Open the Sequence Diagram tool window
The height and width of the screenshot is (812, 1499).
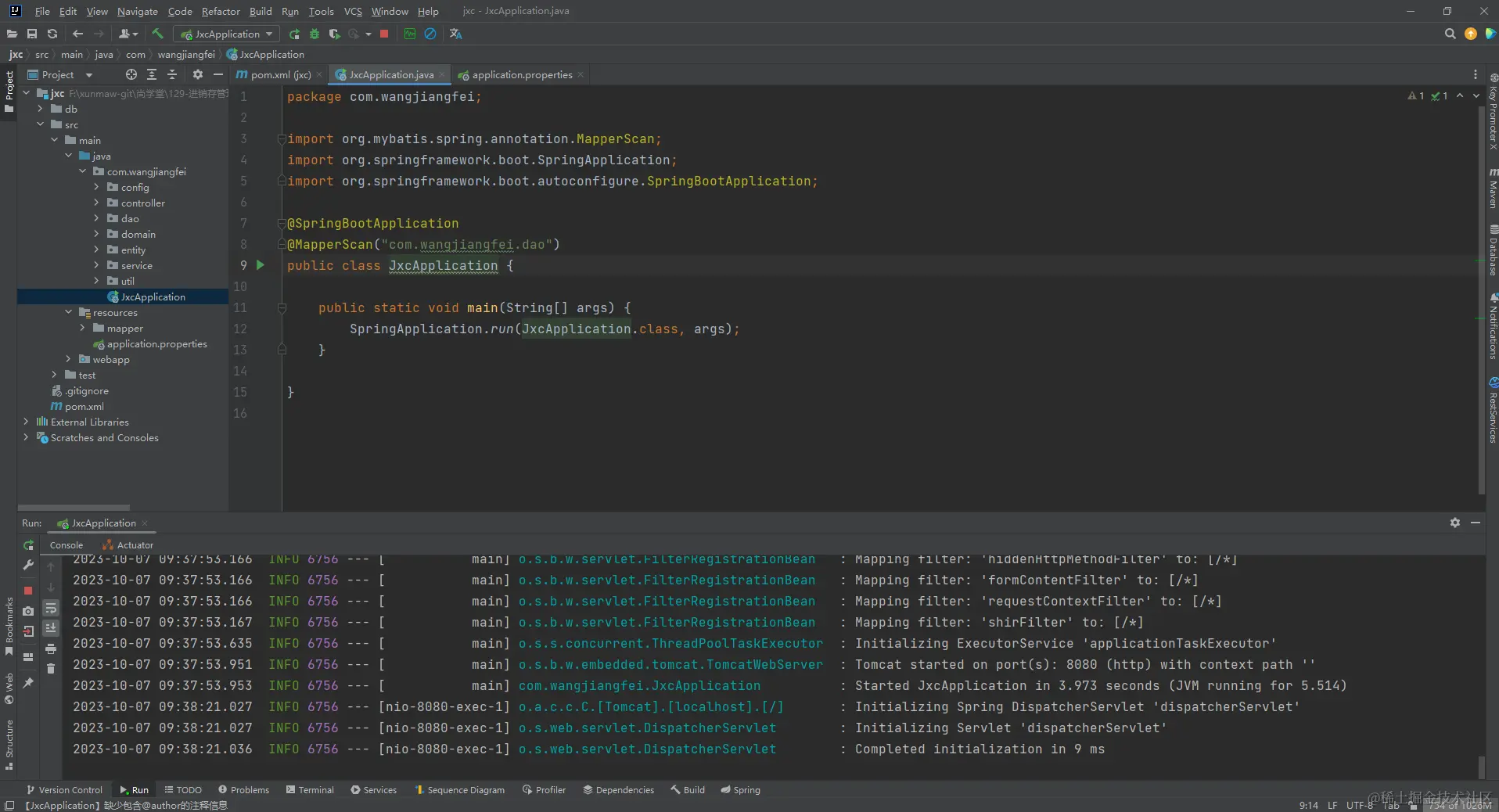tap(459, 789)
